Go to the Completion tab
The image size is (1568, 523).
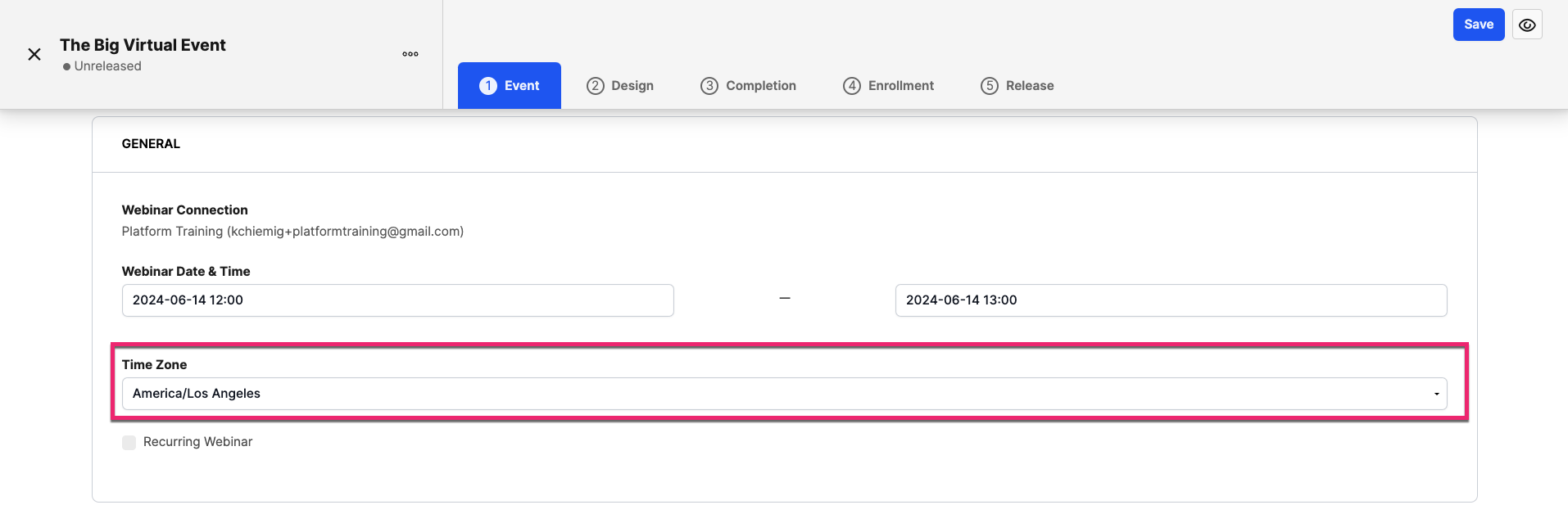tap(748, 86)
